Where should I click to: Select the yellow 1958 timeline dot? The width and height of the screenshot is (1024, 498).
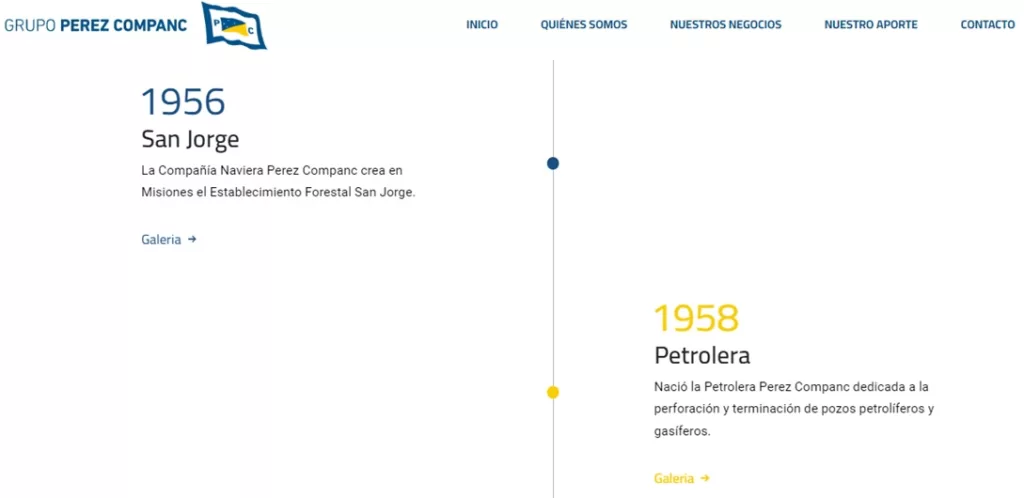[553, 392]
